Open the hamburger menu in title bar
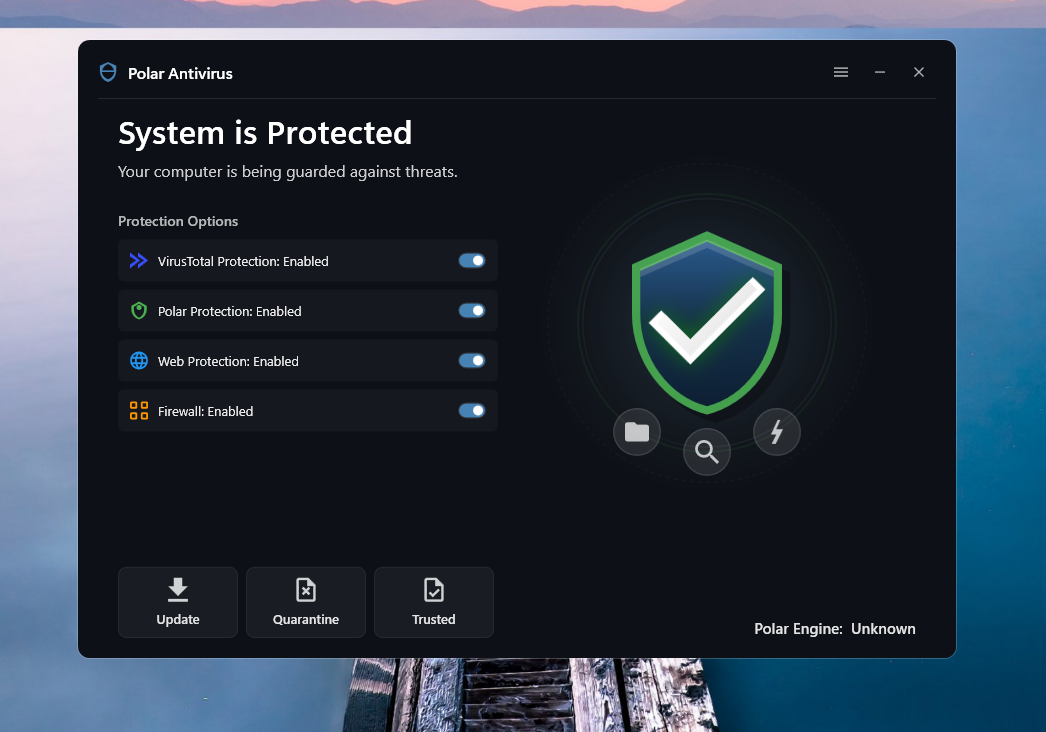The image size is (1046, 732). click(x=841, y=72)
